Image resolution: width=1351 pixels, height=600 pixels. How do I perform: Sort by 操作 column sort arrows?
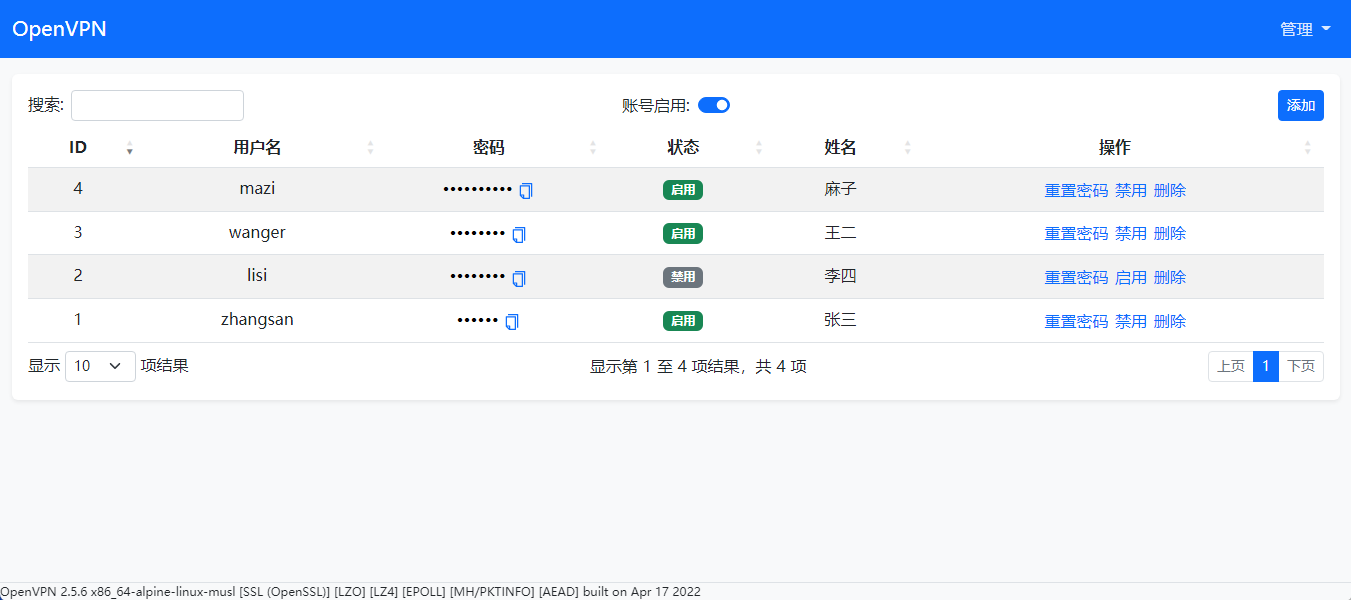1308,148
